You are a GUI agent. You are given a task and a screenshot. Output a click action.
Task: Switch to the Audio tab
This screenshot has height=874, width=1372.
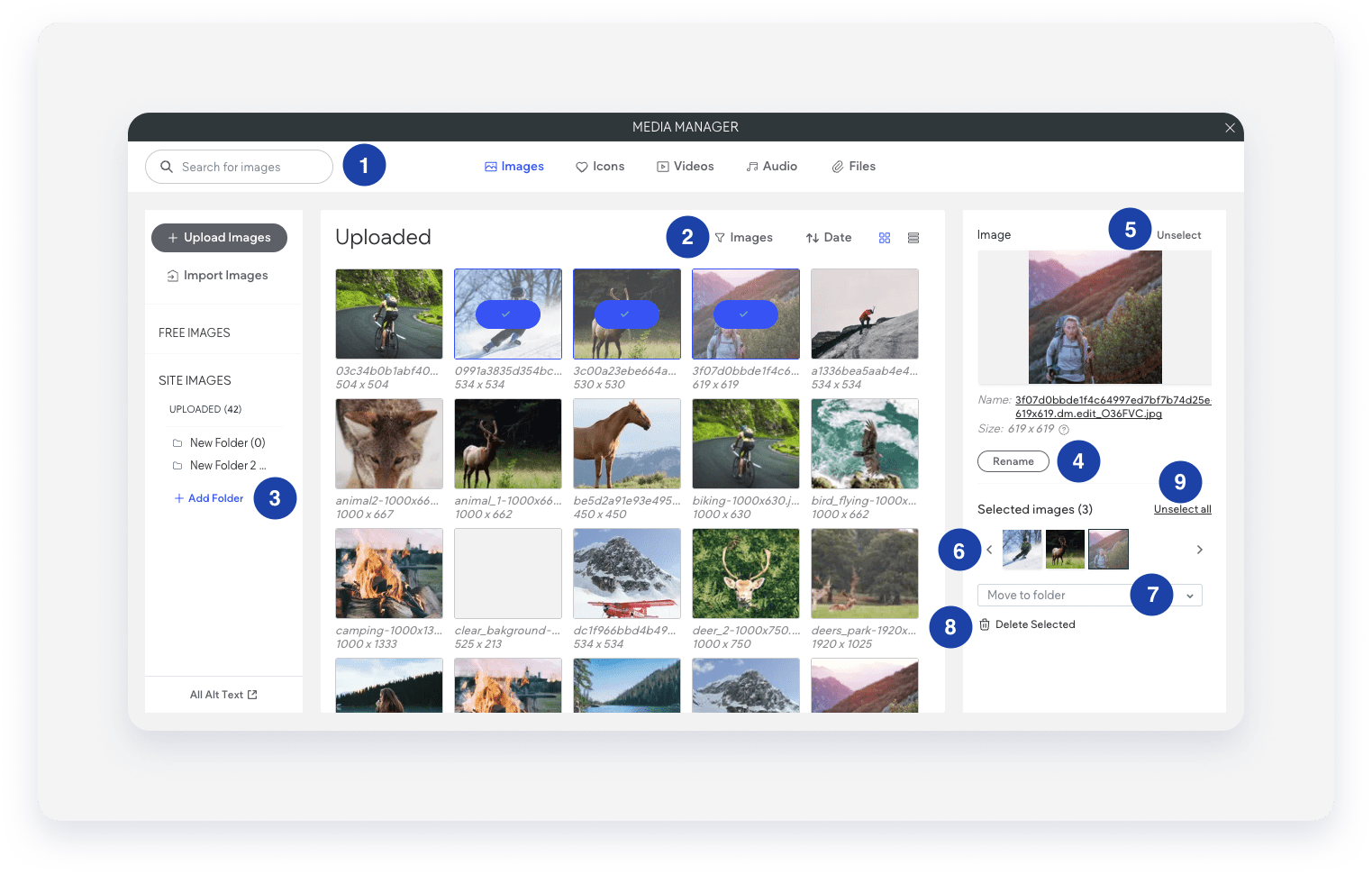[x=771, y=166]
